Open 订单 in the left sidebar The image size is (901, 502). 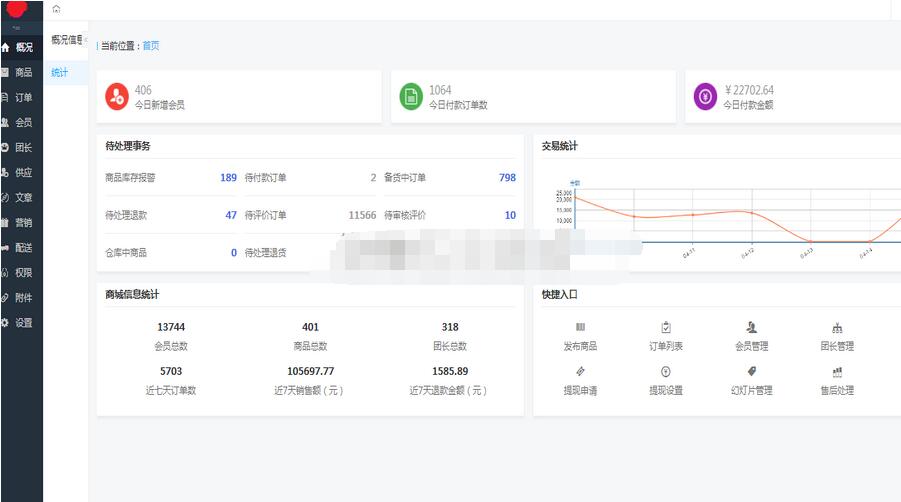21,98
